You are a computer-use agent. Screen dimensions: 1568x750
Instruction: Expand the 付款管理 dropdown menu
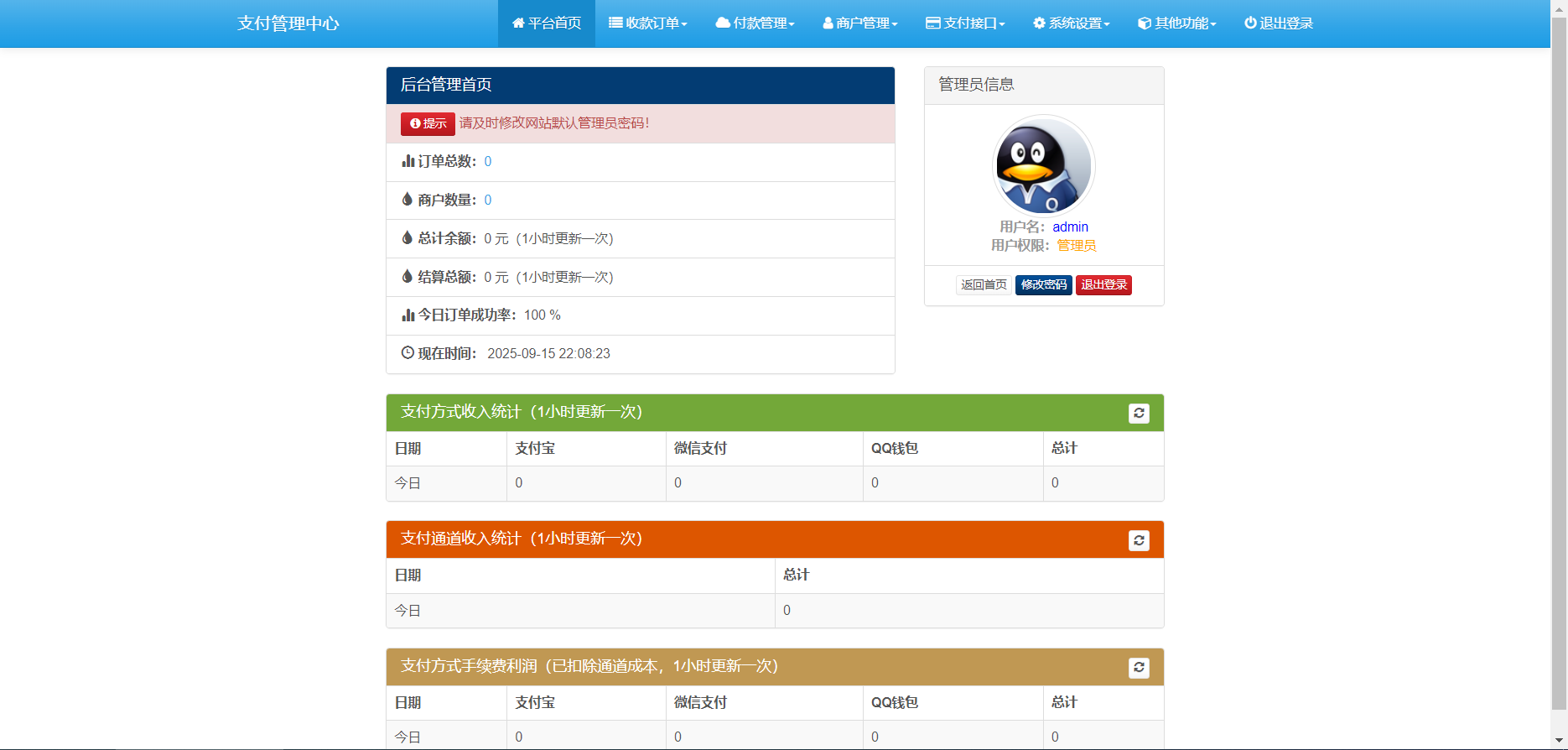755,23
